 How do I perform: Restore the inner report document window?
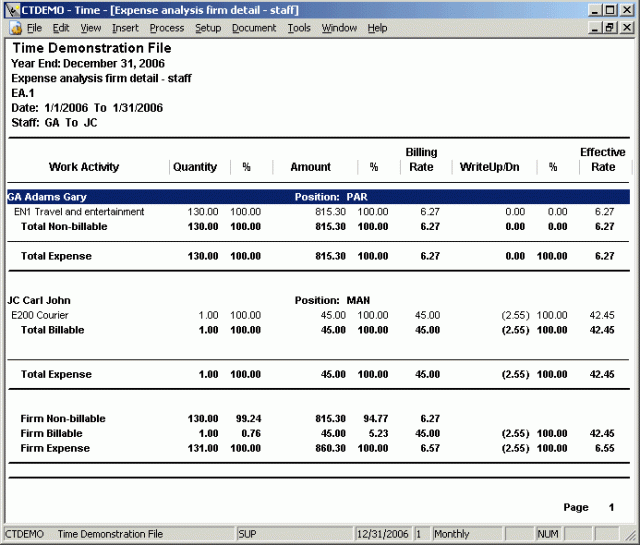click(x=611, y=28)
